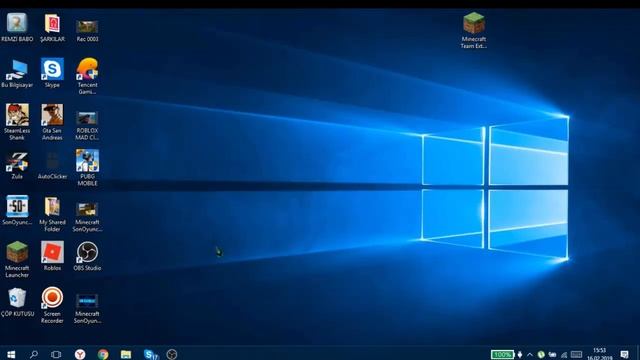Screen dimensions: 640x360
Task: Select the OBS Studio shortcut
Action: click(x=87, y=256)
